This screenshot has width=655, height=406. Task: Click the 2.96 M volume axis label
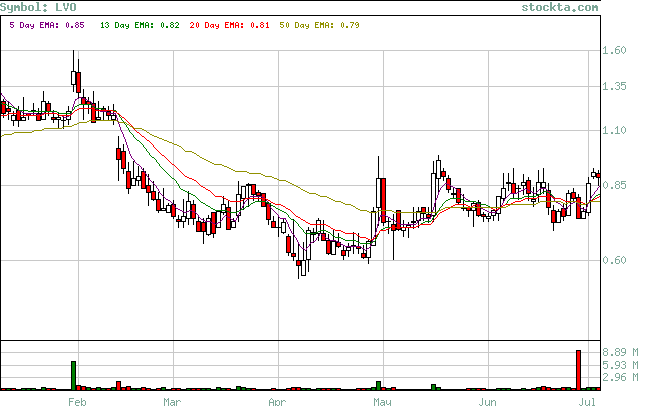click(x=620, y=377)
